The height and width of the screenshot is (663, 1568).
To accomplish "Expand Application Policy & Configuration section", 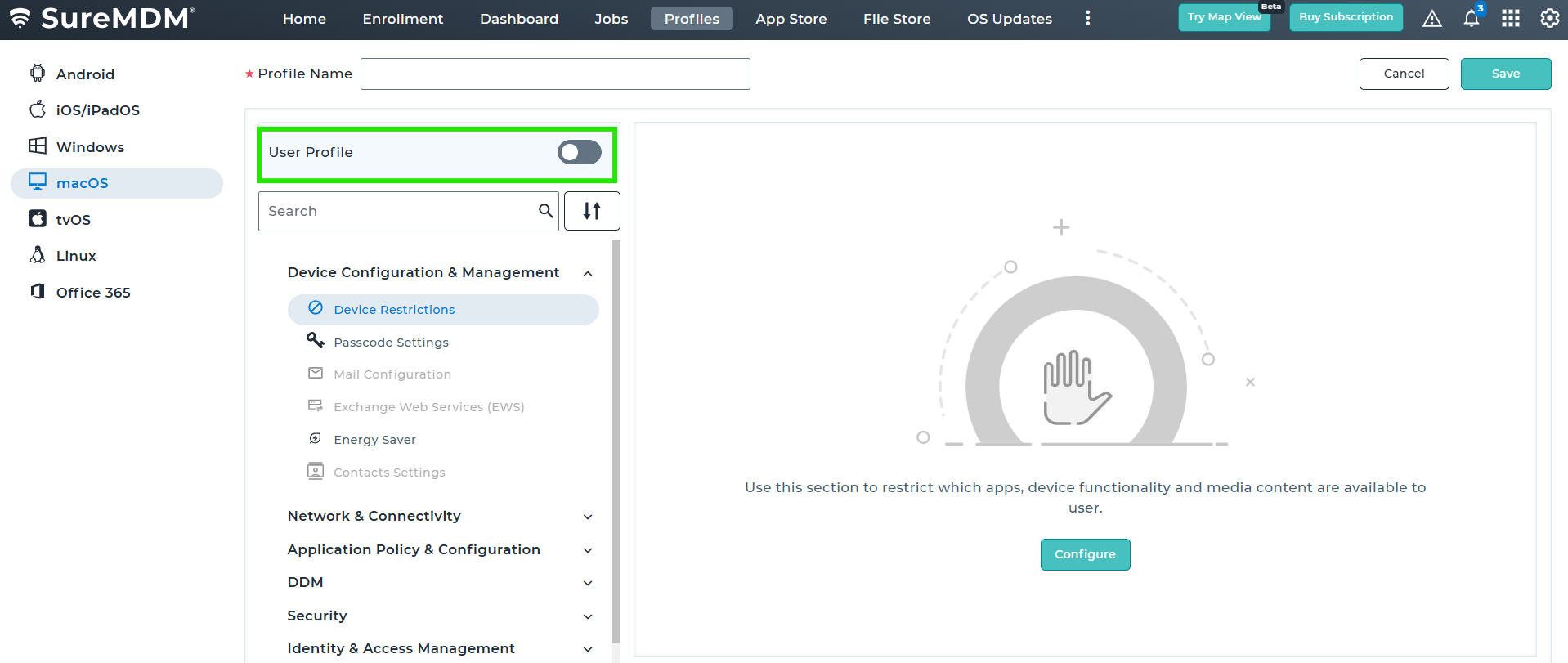I will tap(588, 550).
